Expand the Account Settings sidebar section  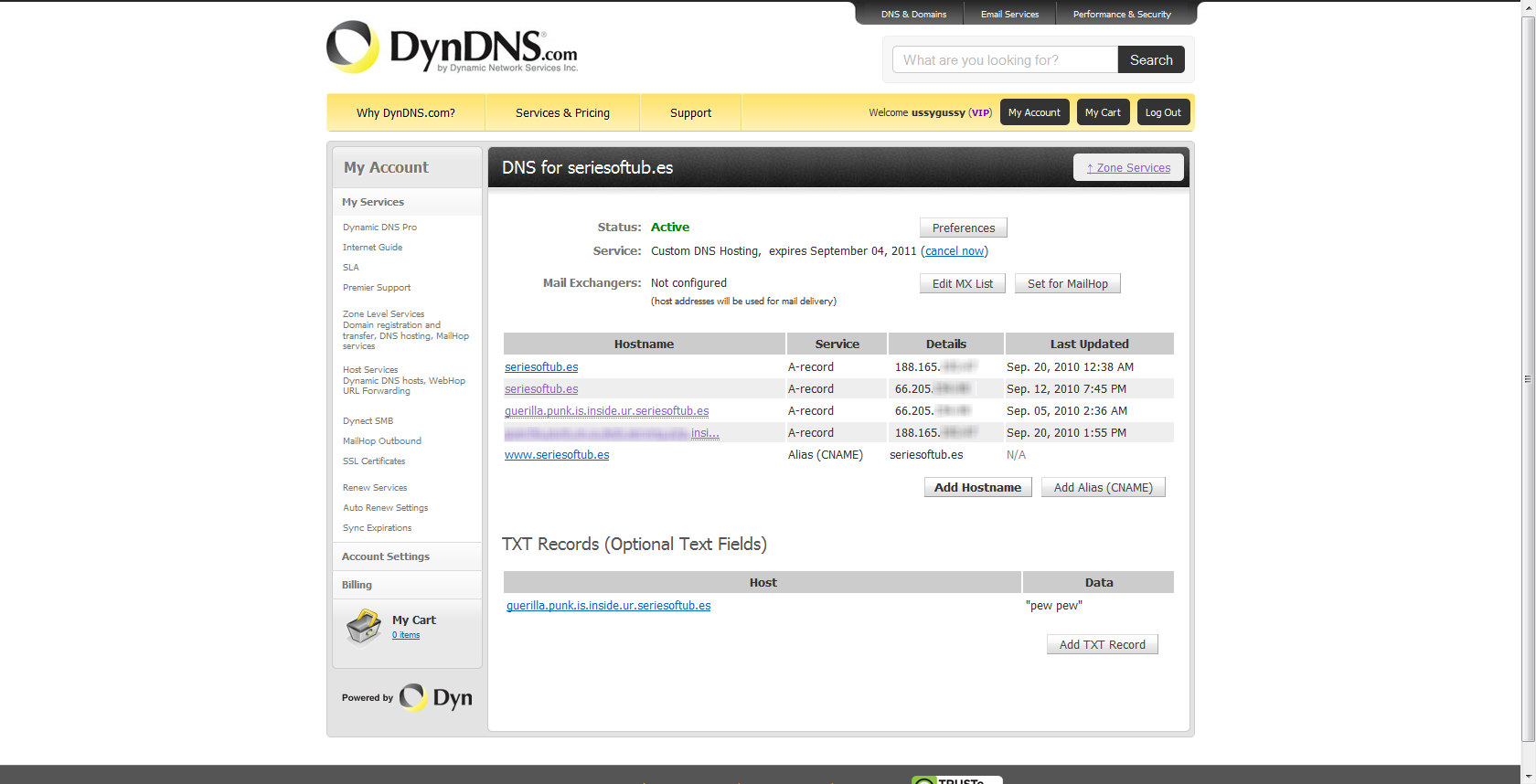tap(407, 556)
